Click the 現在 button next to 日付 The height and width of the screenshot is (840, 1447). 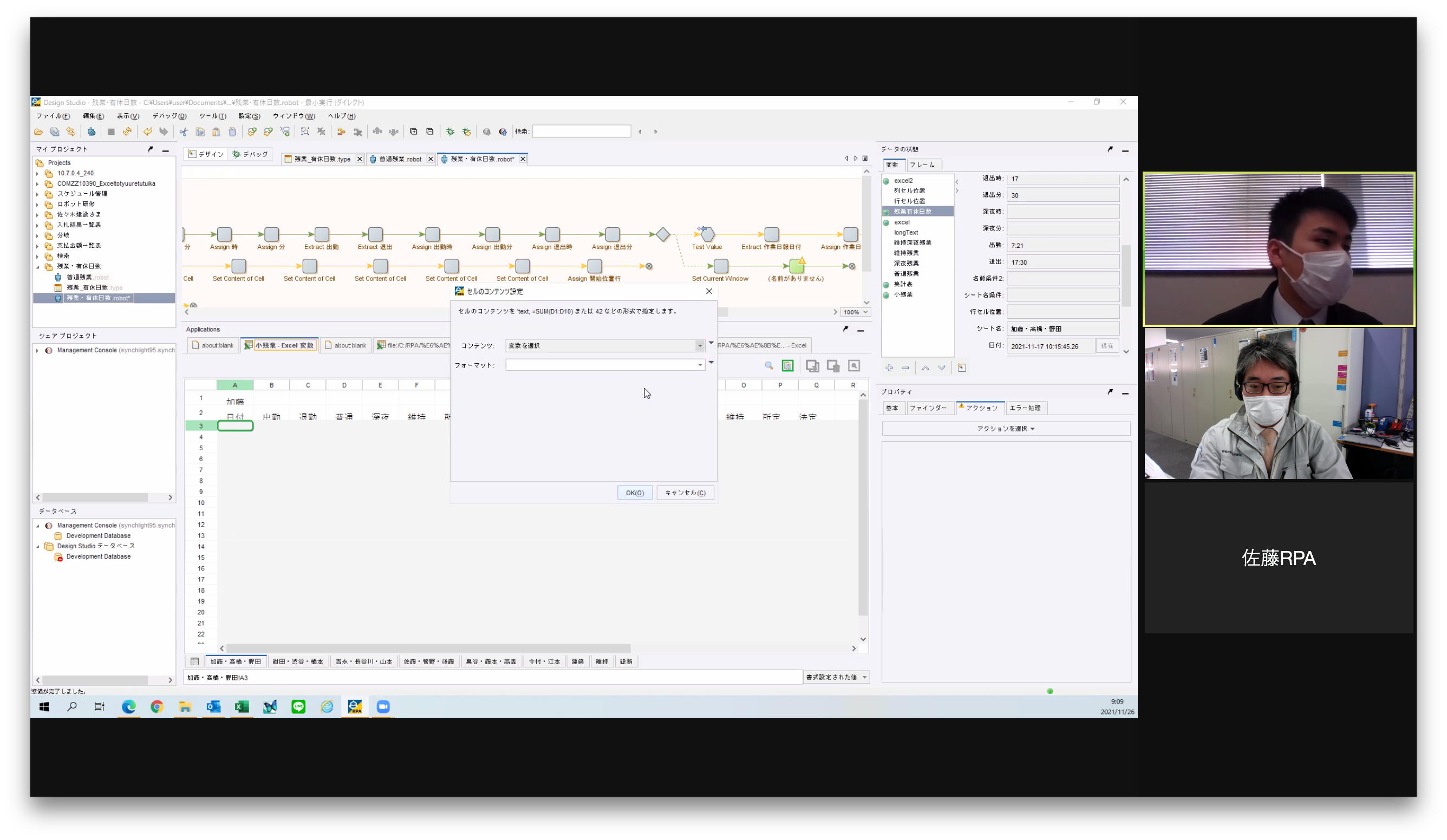click(1107, 346)
